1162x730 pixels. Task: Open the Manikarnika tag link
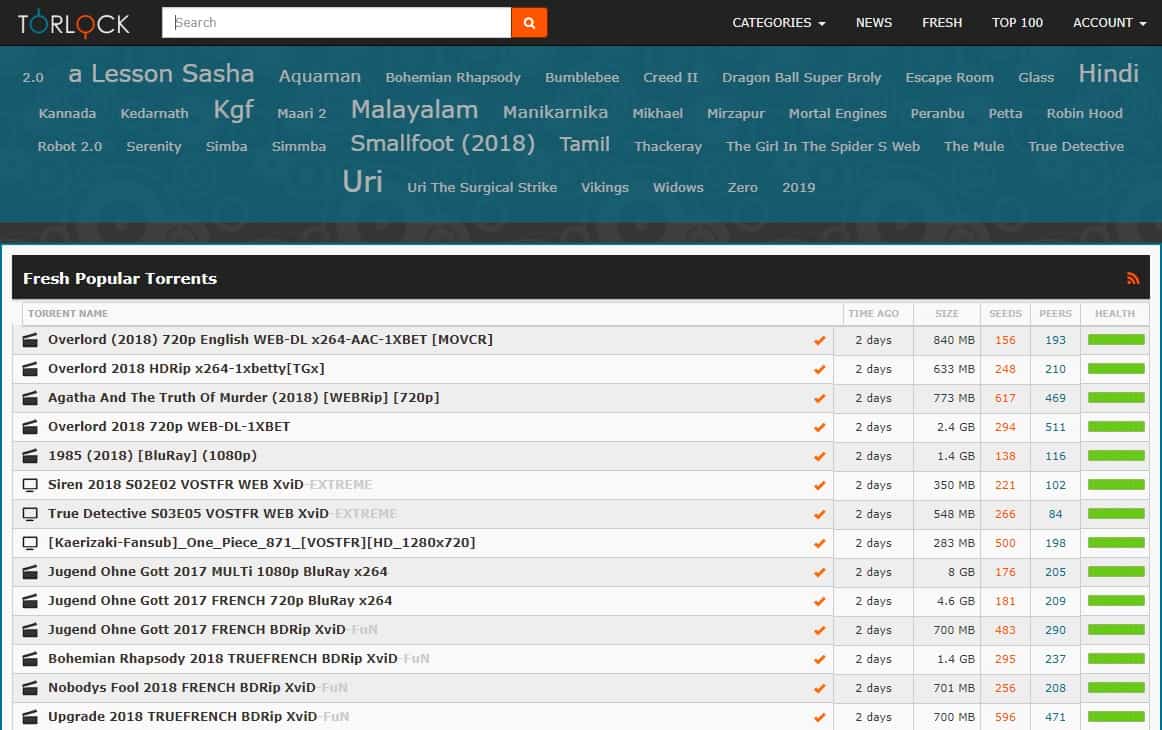coord(555,112)
